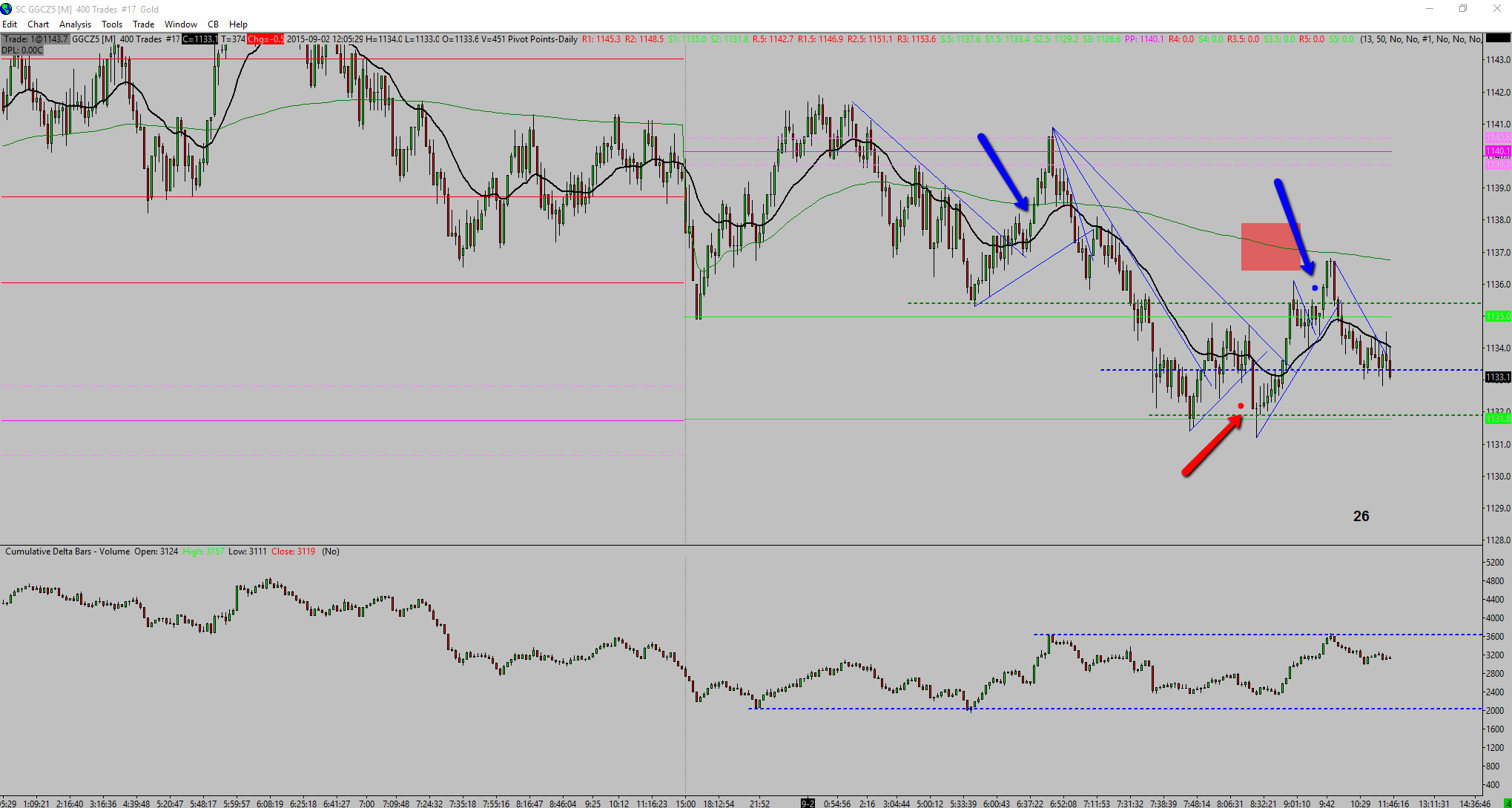
Task: Open the Window menu
Action: point(181,24)
